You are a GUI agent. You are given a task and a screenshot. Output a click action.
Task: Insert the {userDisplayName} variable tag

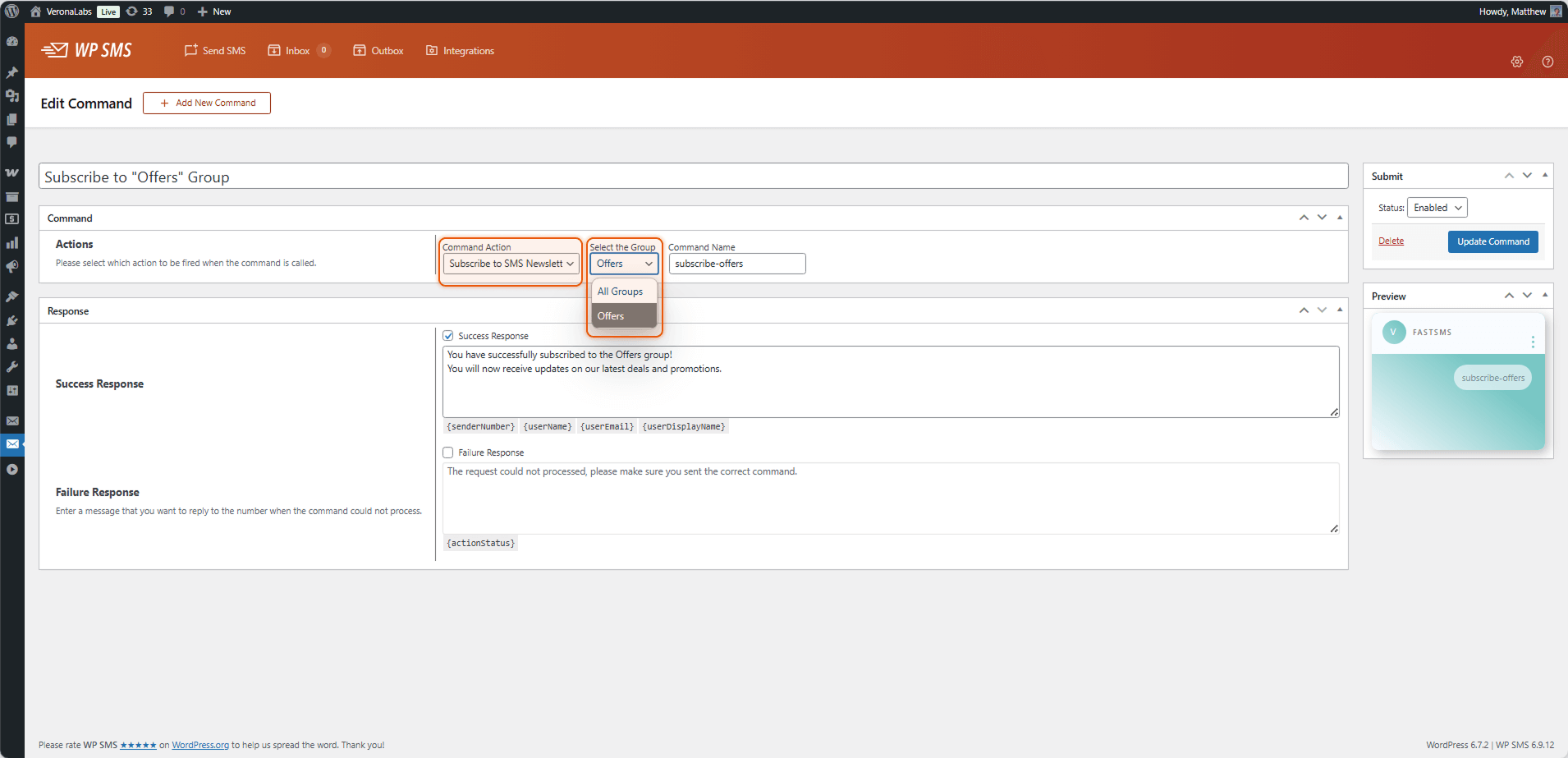click(684, 427)
